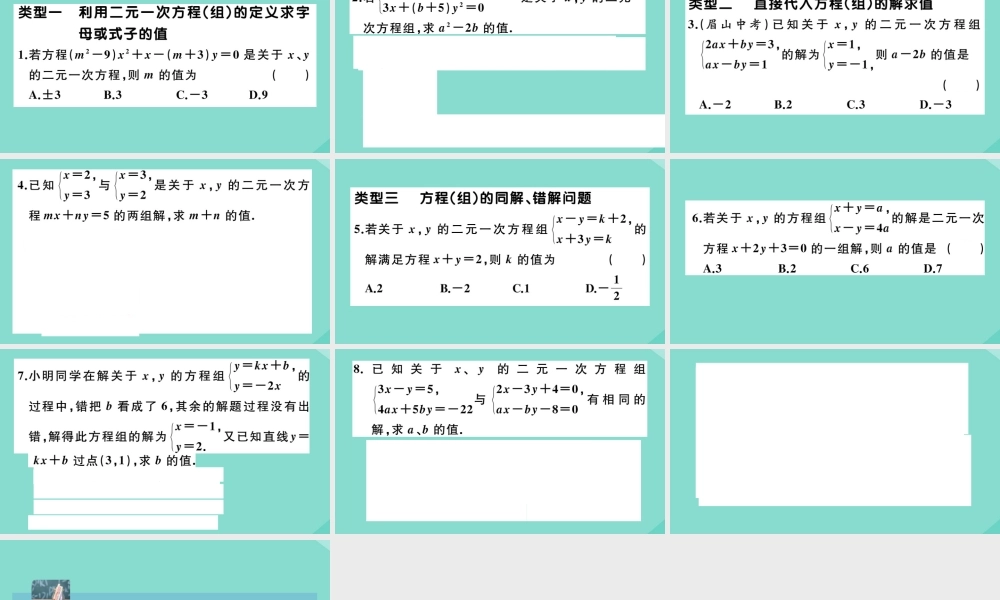The height and width of the screenshot is (600, 1000).
Task: Click answer option D.−3 in problem 3
Action: pyautogui.click(x=936, y=105)
